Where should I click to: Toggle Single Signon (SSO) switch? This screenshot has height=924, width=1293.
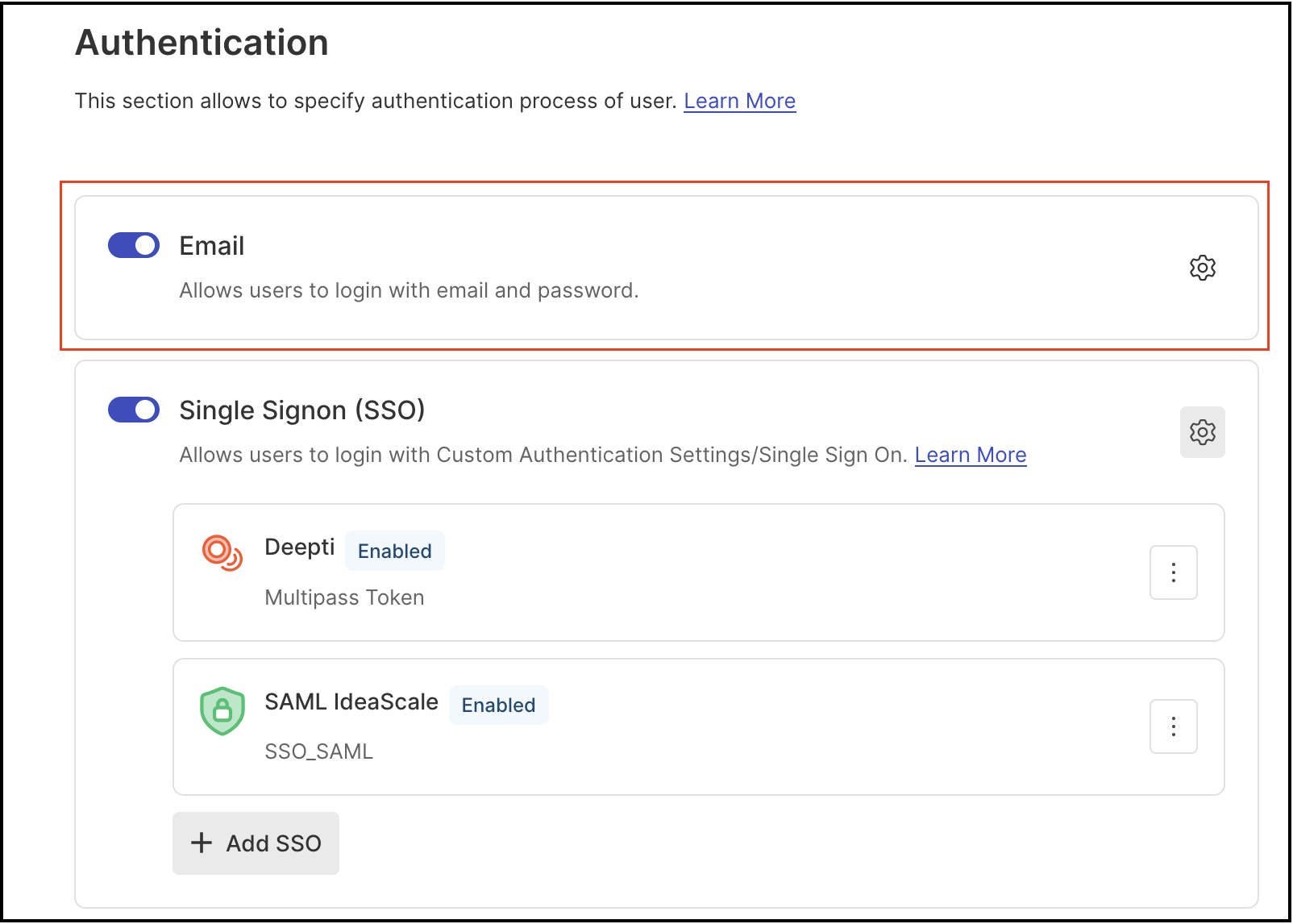(134, 410)
